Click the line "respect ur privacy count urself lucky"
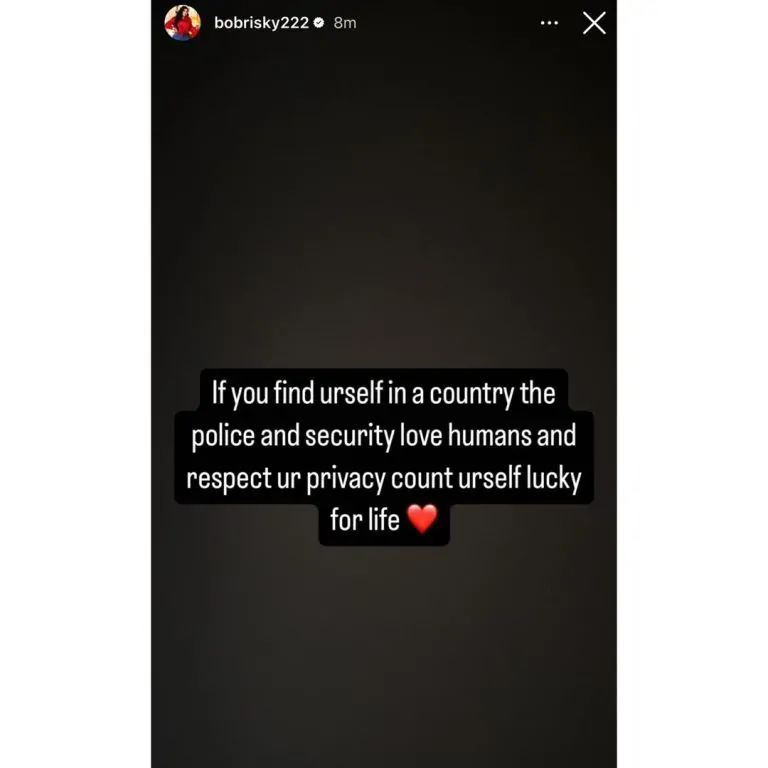 [384, 478]
